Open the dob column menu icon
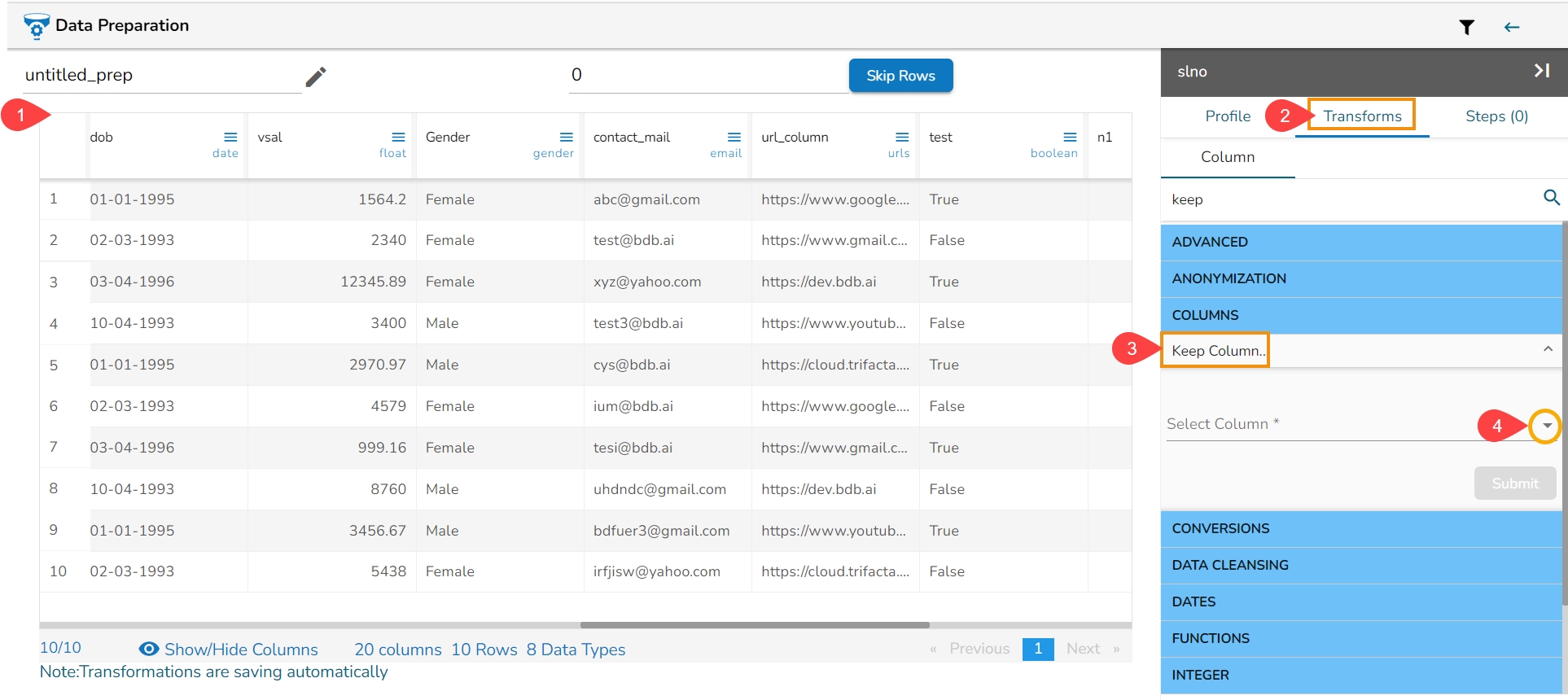The width and height of the screenshot is (1568, 700). [230, 137]
